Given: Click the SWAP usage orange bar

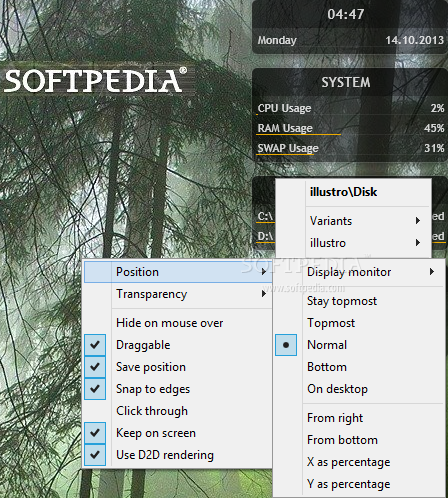Looking at the screenshot, I should (x=285, y=155).
